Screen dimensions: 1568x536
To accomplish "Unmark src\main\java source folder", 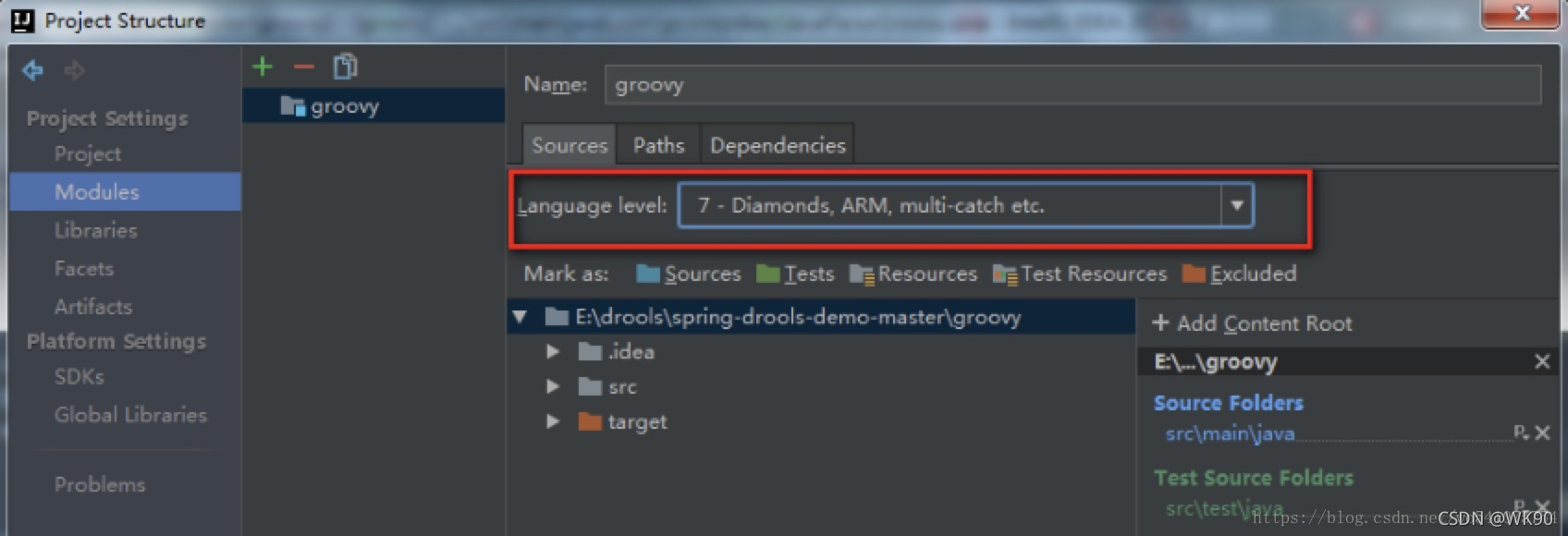I will point(1542,432).
